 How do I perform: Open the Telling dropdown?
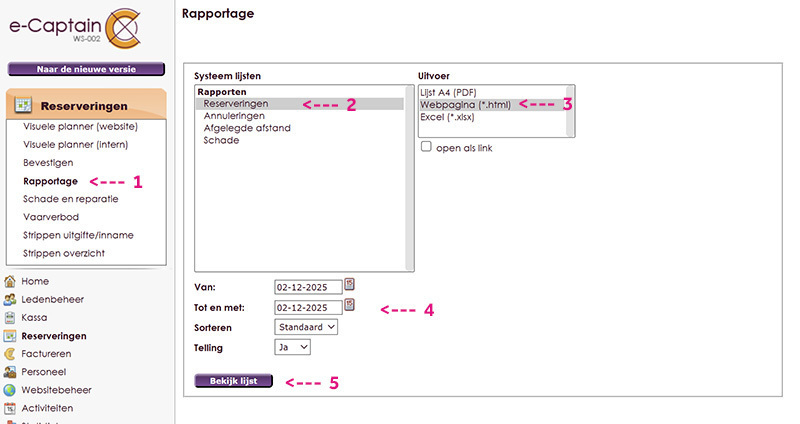(292, 346)
